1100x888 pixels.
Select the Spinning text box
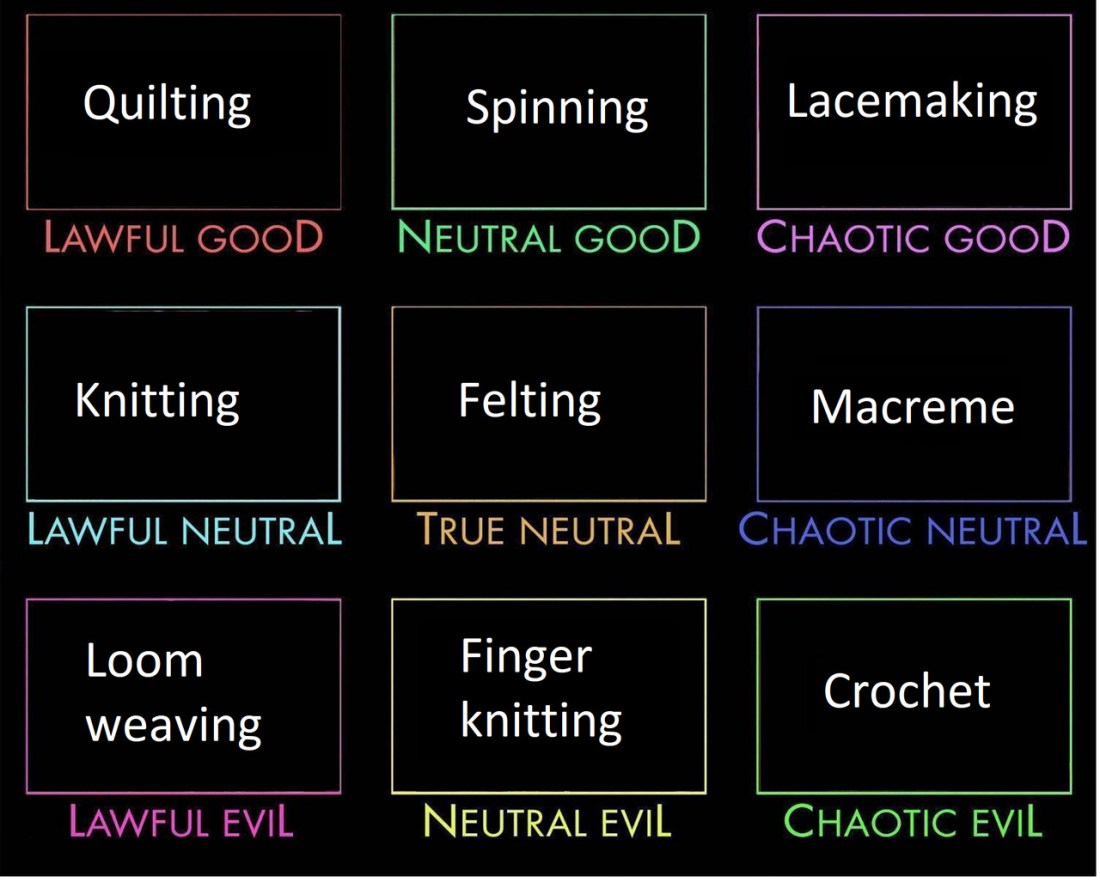tap(557, 108)
